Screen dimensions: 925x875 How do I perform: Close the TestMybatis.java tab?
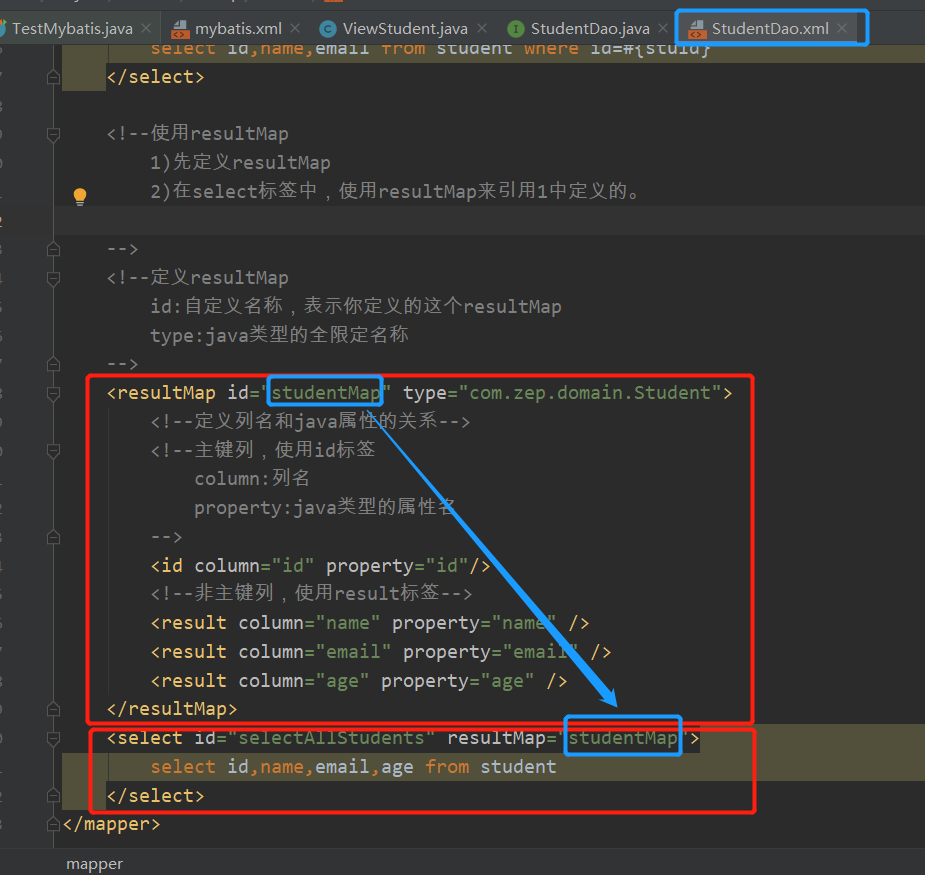click(x=146, y=28)
